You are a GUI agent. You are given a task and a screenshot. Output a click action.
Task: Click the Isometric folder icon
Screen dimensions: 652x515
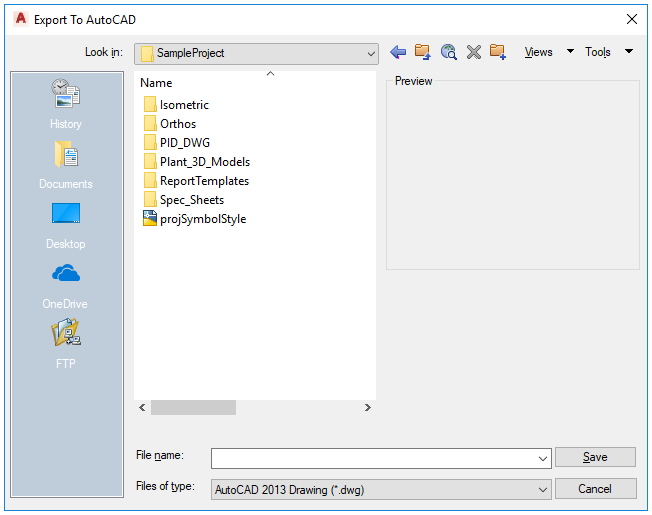pyautogui.click(x=150, y=104)
